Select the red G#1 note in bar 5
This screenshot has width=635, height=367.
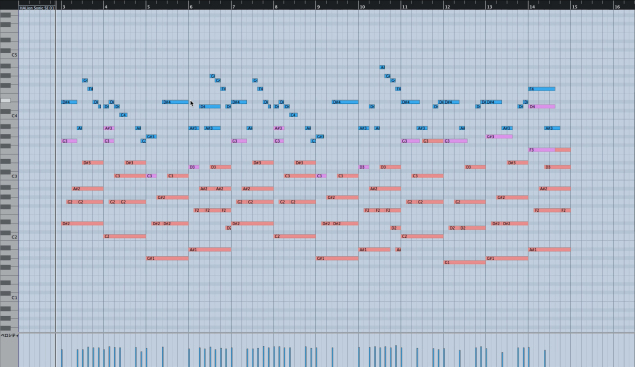point(167,258)
